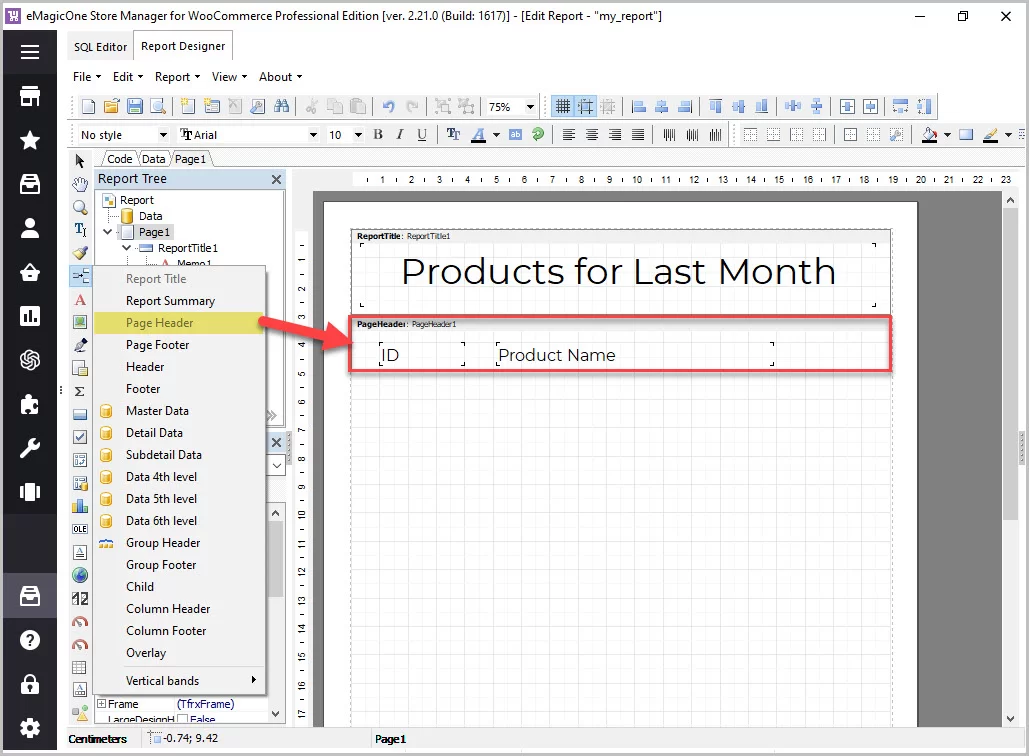Open the Arial font name dropdown
The image size is (1029, 756).
(x=313, y=135)
